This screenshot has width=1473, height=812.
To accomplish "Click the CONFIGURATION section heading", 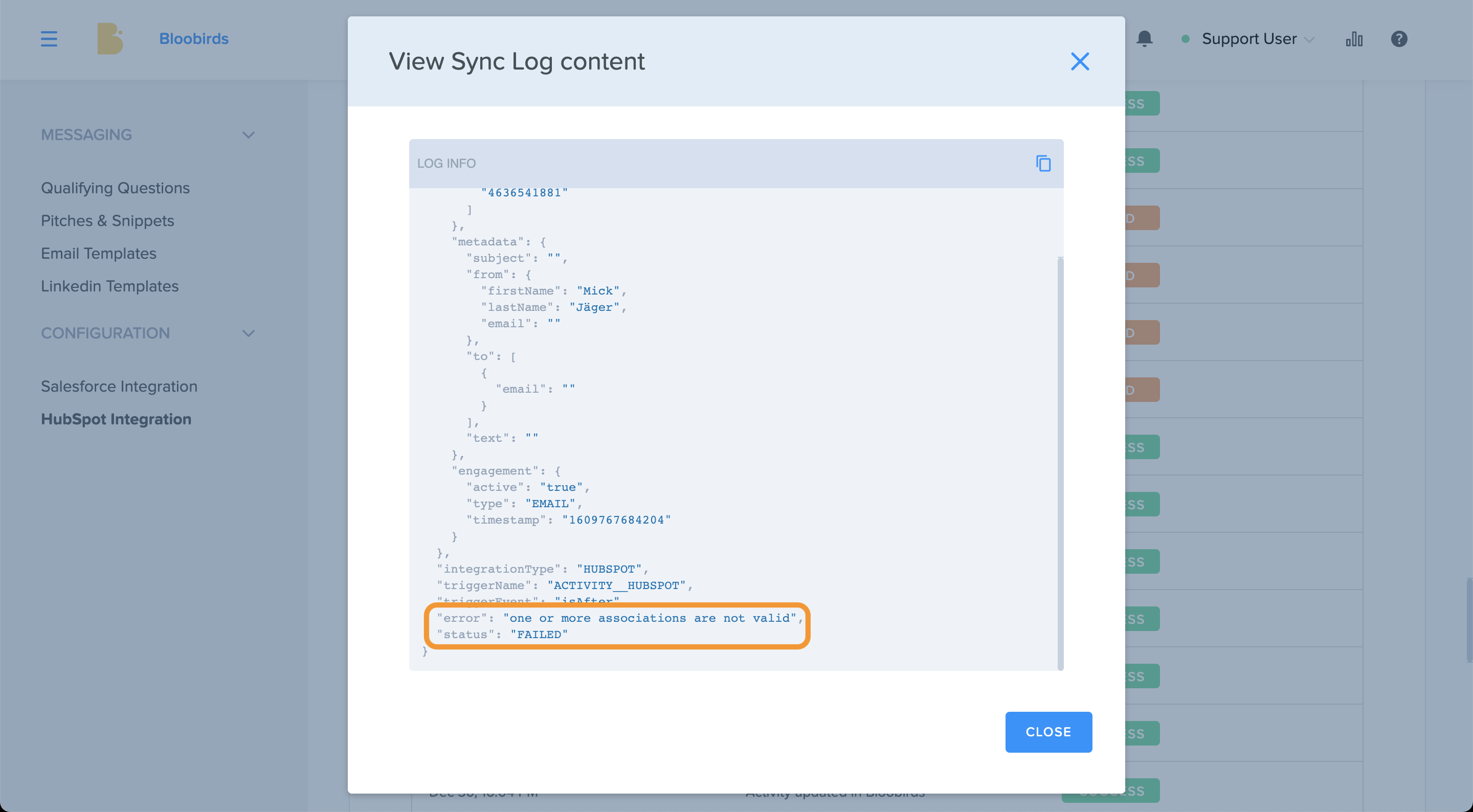I will pos(105,333).
